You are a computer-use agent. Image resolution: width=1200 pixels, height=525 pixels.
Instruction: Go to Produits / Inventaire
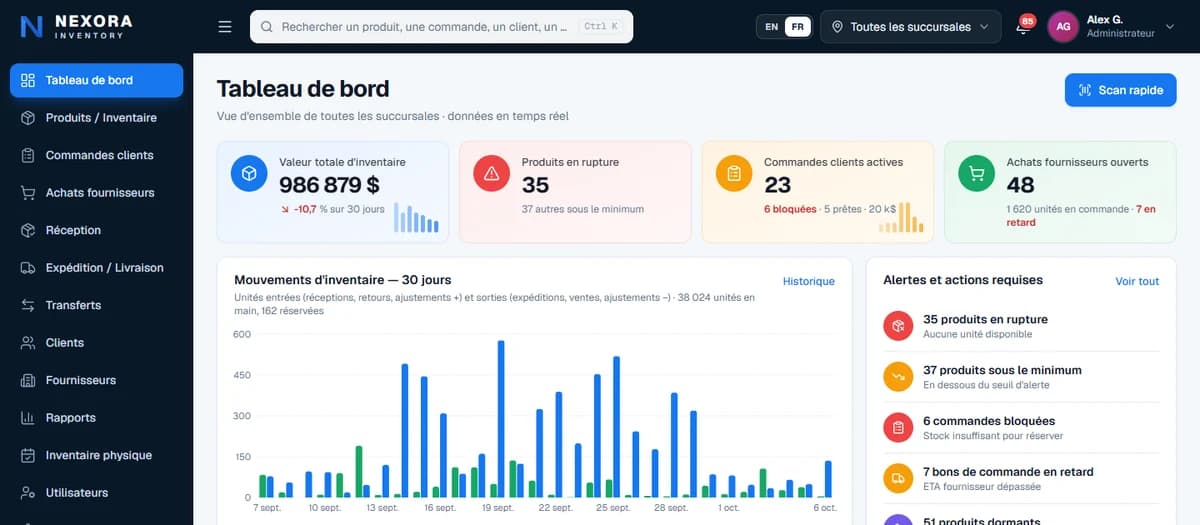pyautogui.click(x=96, y=118)
